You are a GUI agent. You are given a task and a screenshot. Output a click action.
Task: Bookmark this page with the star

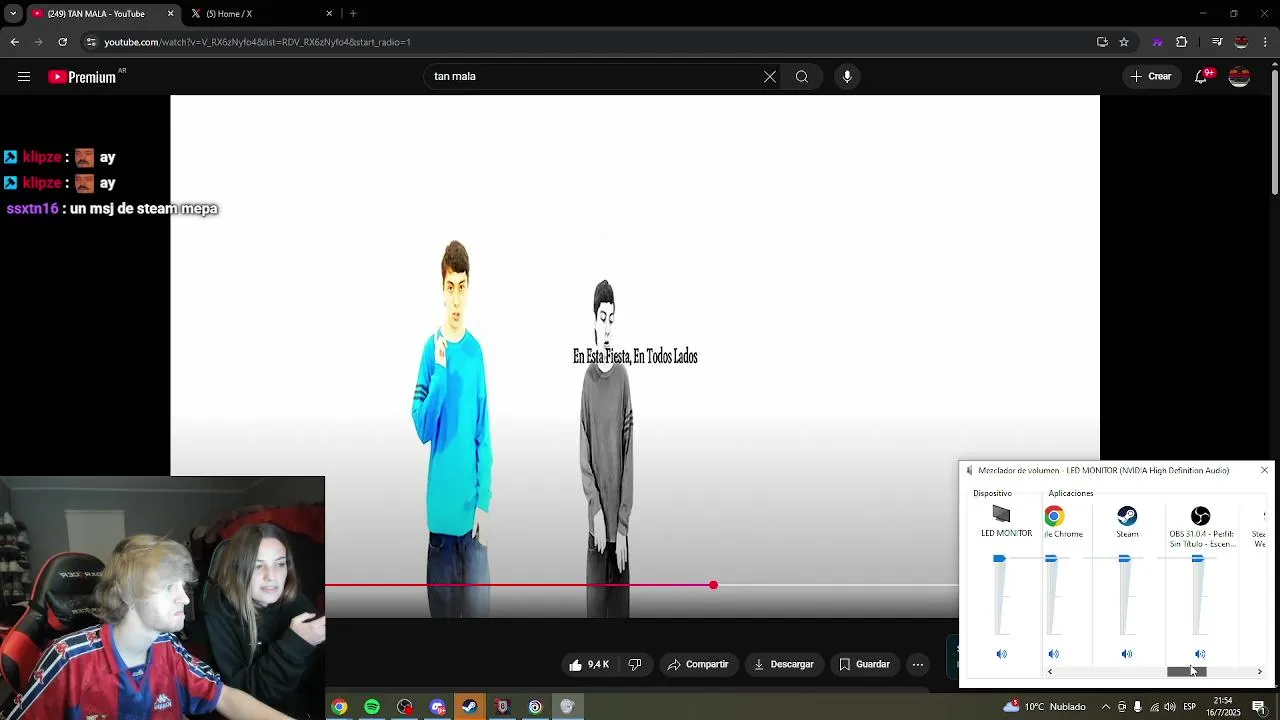coord(1124,42)
